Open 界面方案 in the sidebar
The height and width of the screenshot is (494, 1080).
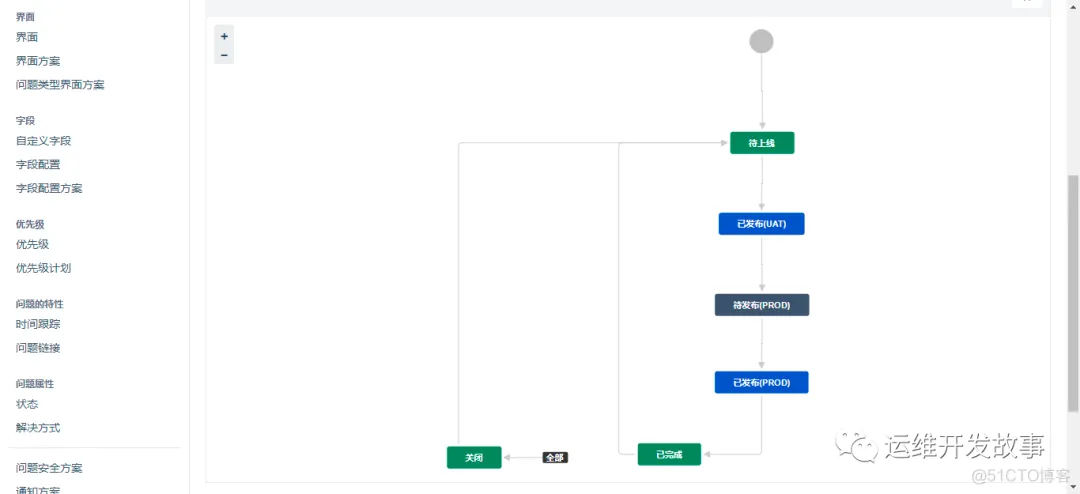[38, 61]
